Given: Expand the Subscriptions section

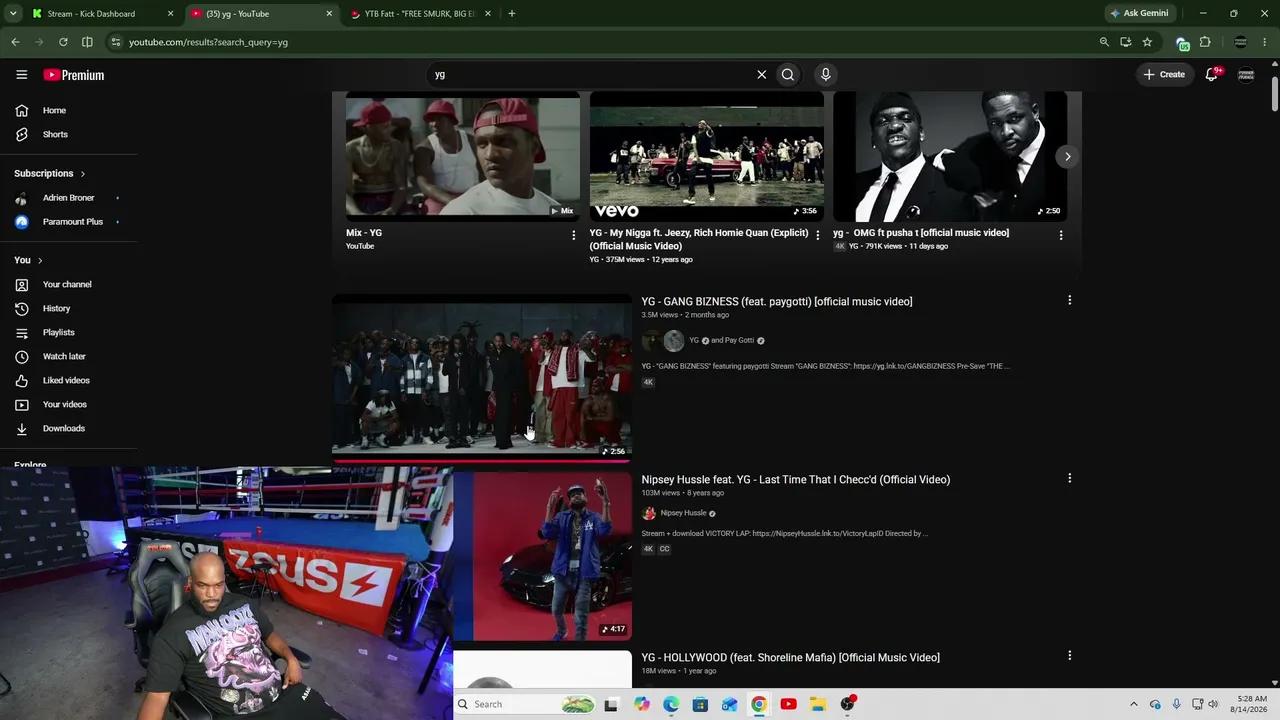Looking at the screenshot, I should 50,173.
